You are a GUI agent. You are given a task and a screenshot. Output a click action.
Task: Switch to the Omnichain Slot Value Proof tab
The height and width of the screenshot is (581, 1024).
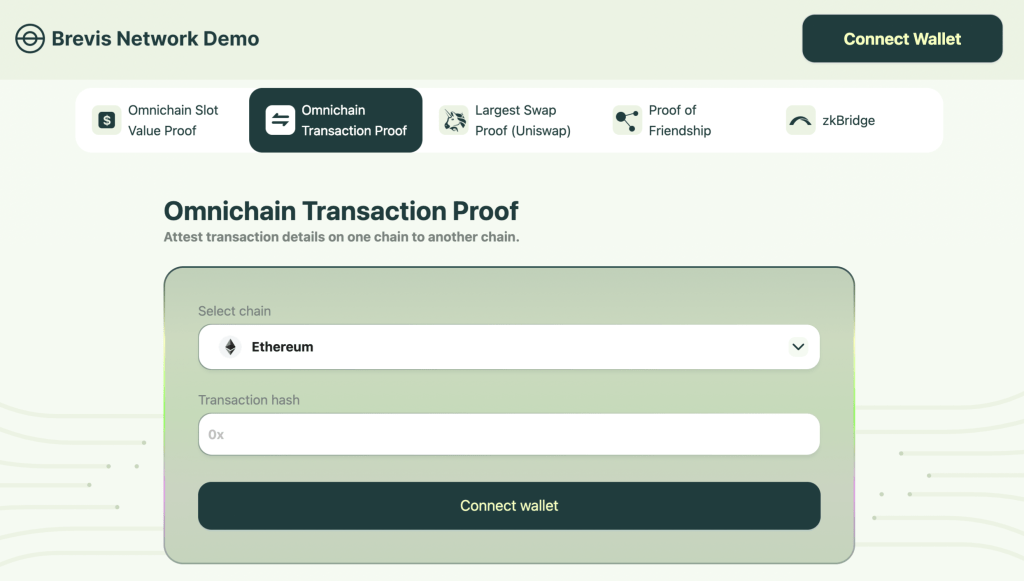pyautogui.click(x=173, y=120)
